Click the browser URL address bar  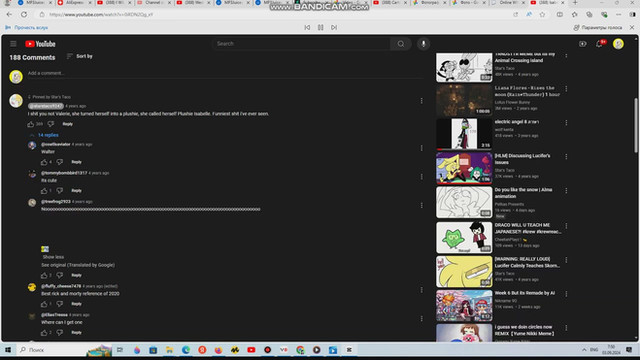[273, 14]
